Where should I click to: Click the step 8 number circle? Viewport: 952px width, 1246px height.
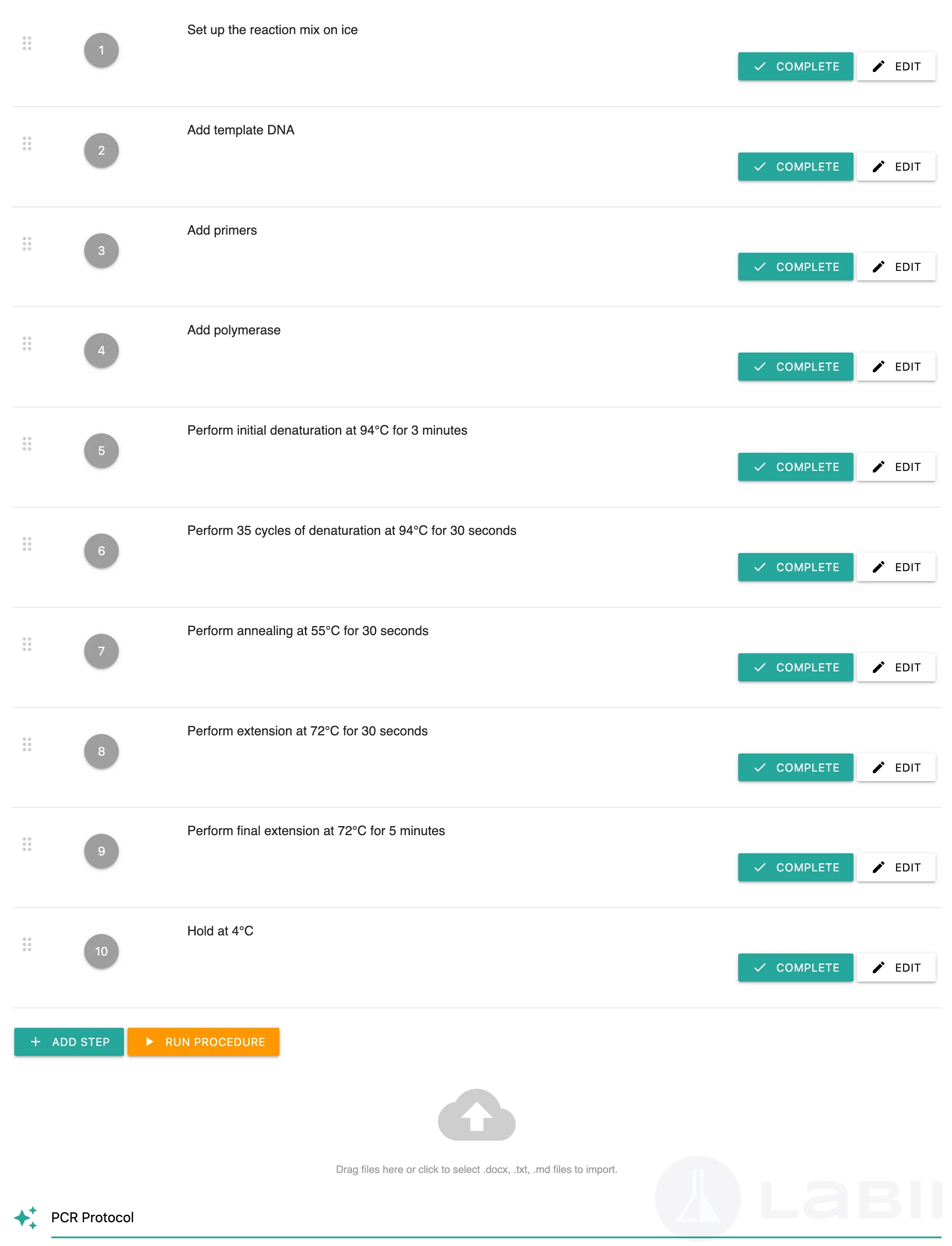click(102, 751)
